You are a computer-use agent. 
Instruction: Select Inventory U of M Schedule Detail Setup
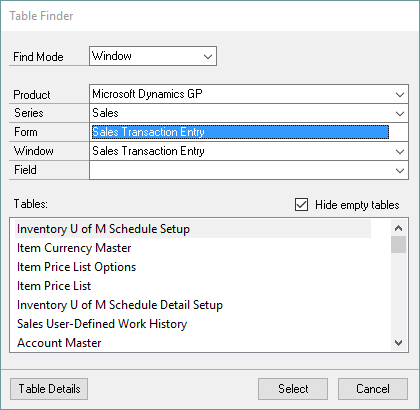(x=120, y=305)
